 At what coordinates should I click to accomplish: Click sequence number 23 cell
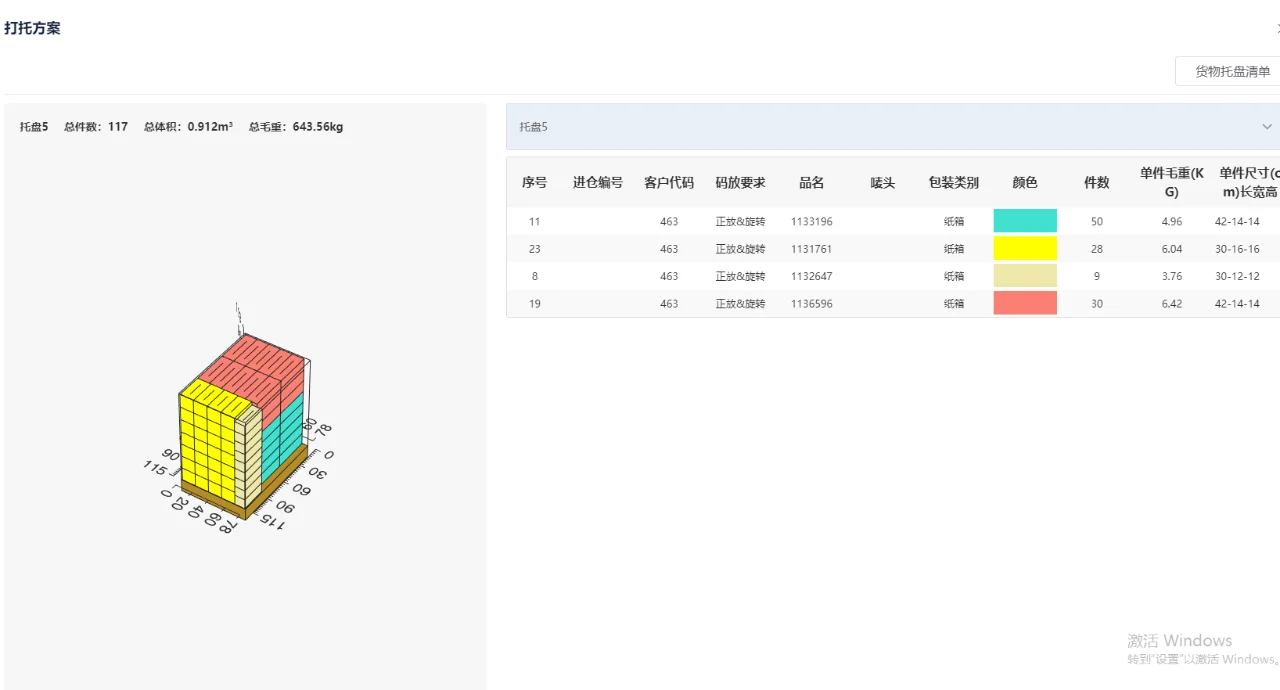[535, 249]
